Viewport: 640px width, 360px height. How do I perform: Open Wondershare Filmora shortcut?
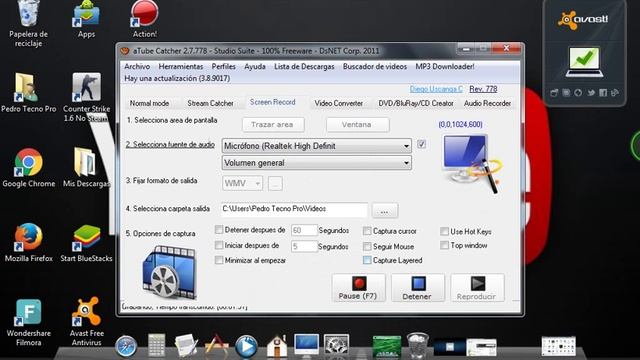point(28,322)
